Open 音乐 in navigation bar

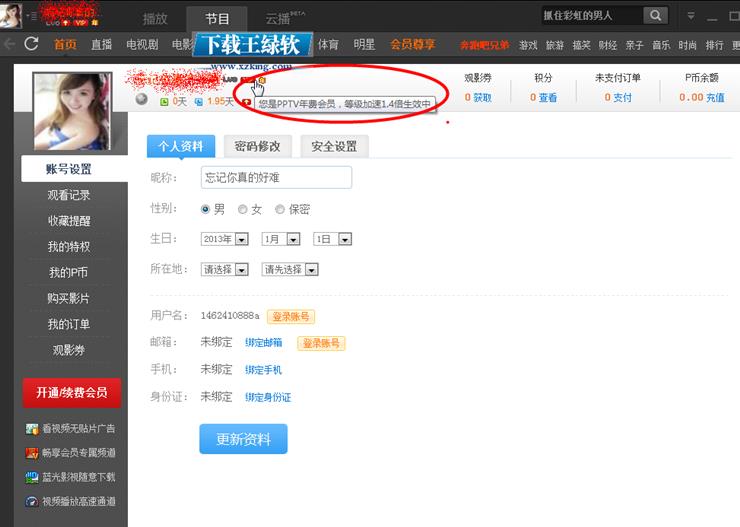[661, 45]
